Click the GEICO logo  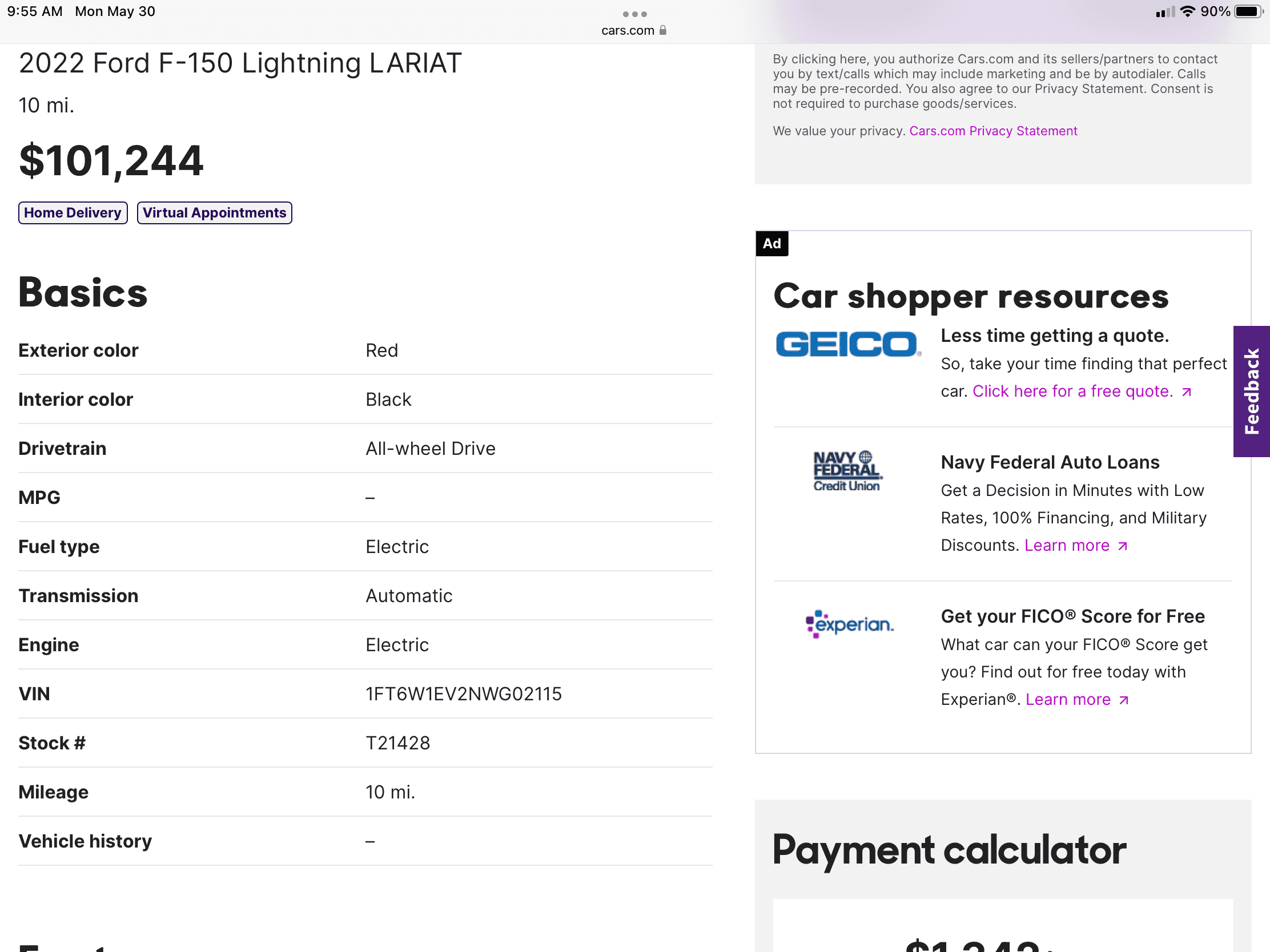point(848,344)
